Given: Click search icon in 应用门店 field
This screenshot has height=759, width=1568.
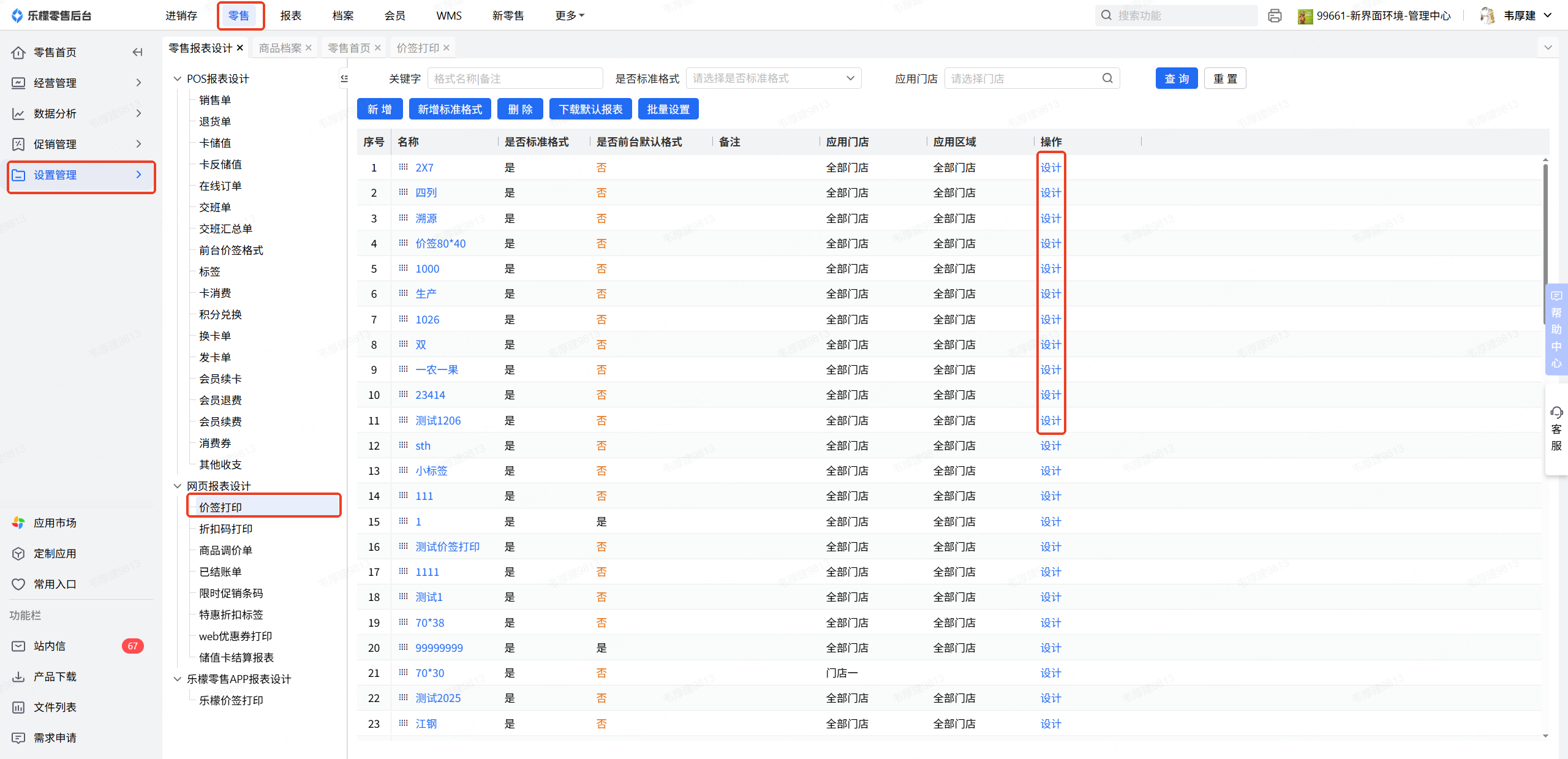Looking at the screenshot, I should point(1107,78).
